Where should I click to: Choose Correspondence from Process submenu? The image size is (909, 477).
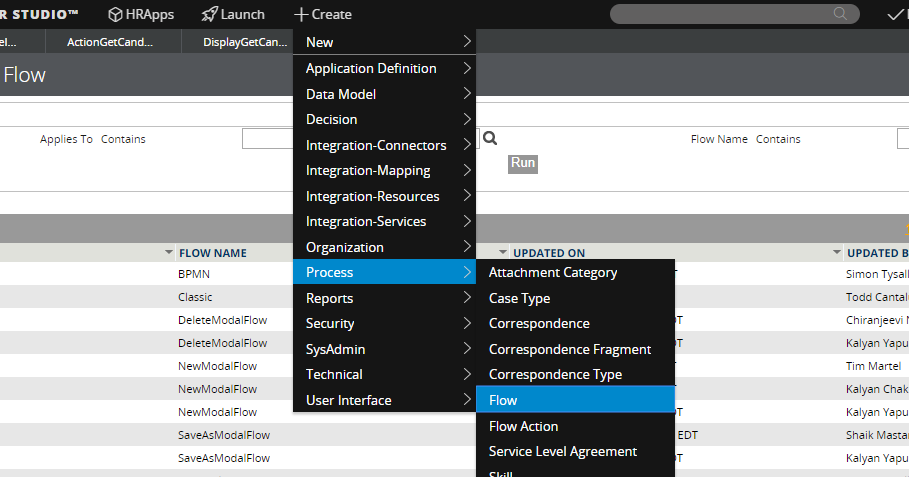(576, 323)
